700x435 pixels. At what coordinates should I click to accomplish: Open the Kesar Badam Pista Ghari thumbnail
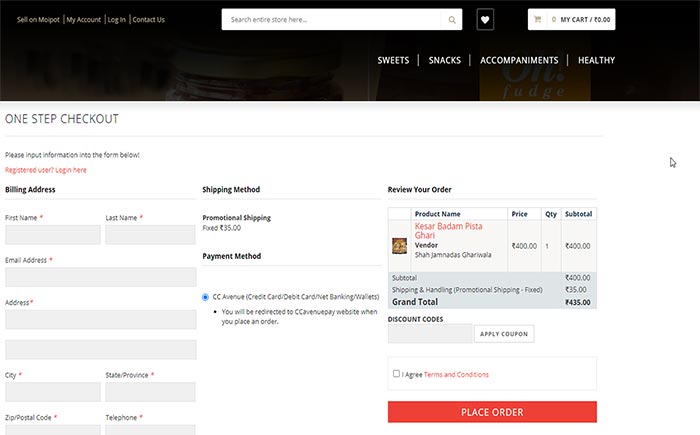pos(399,246)
